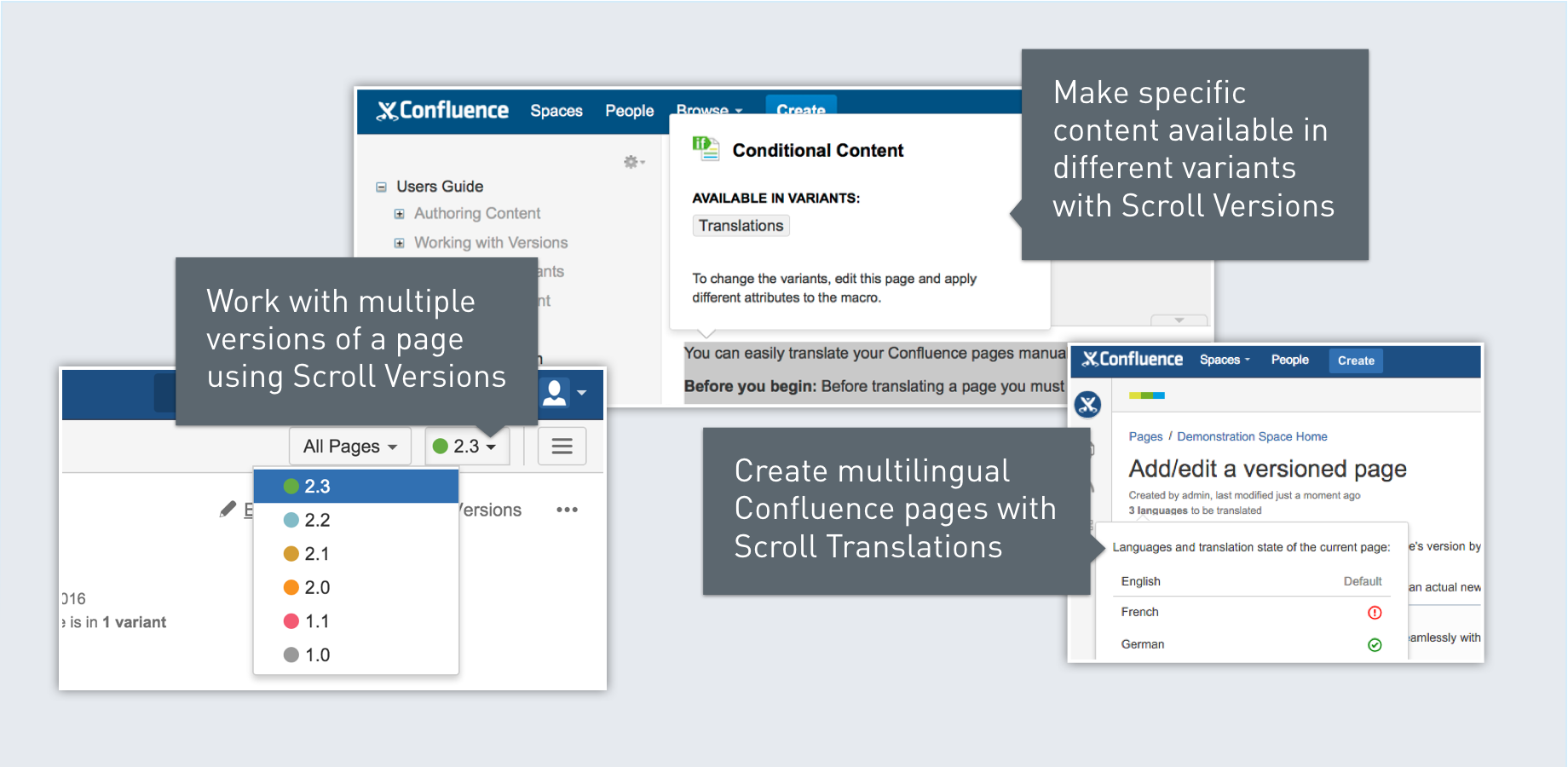Click the Confluence logo in top window
The height and width of the screenshot is (767, 1568).
click(442, 111)
